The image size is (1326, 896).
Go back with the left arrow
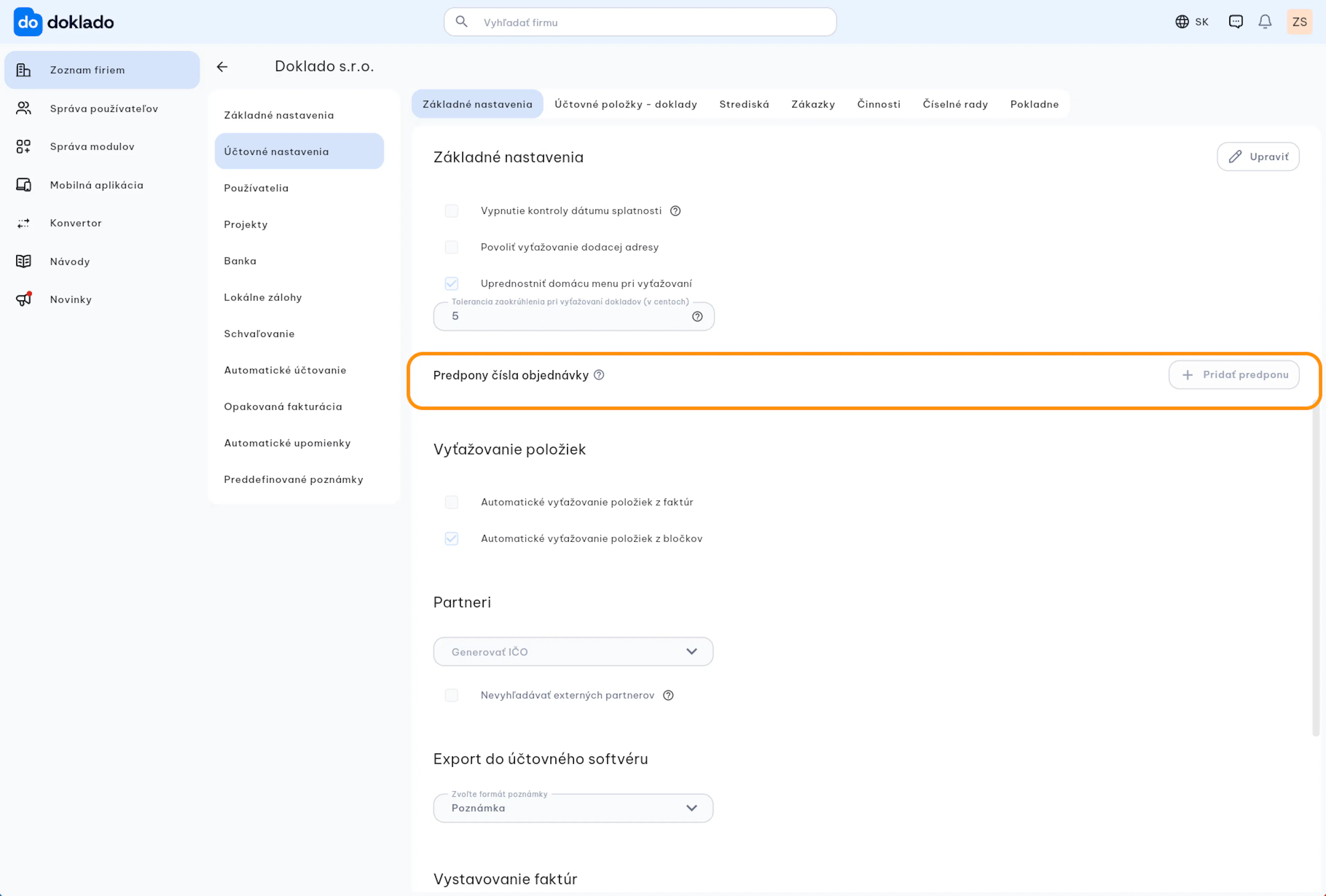[222, 67]
